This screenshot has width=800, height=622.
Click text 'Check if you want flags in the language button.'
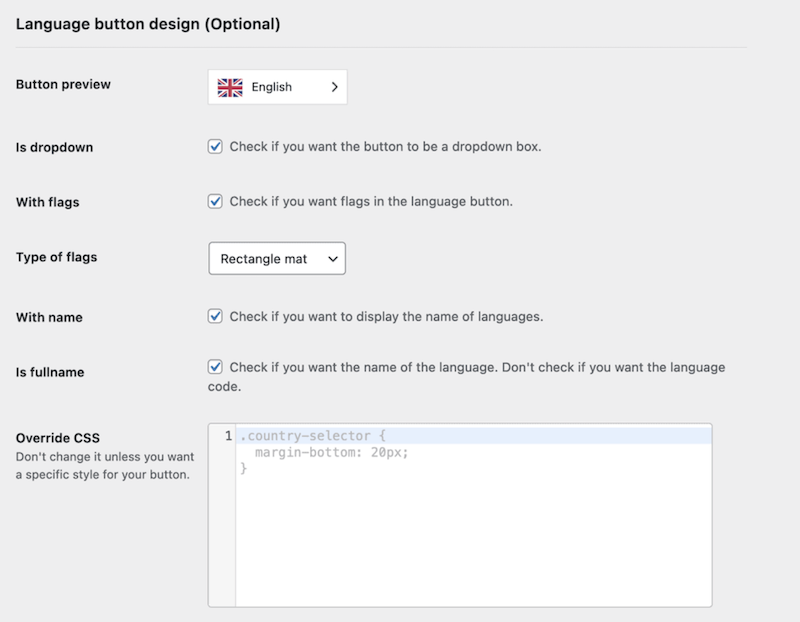[371, 202]
